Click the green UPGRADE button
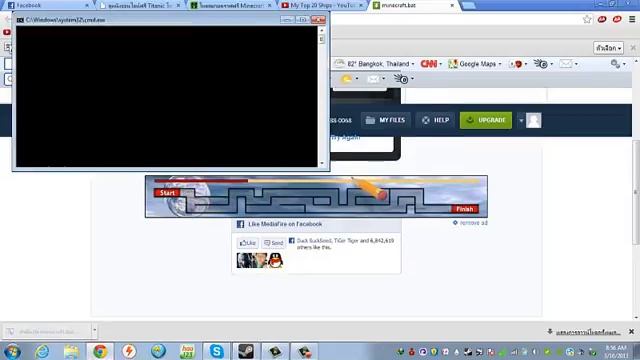 [486, 120]
